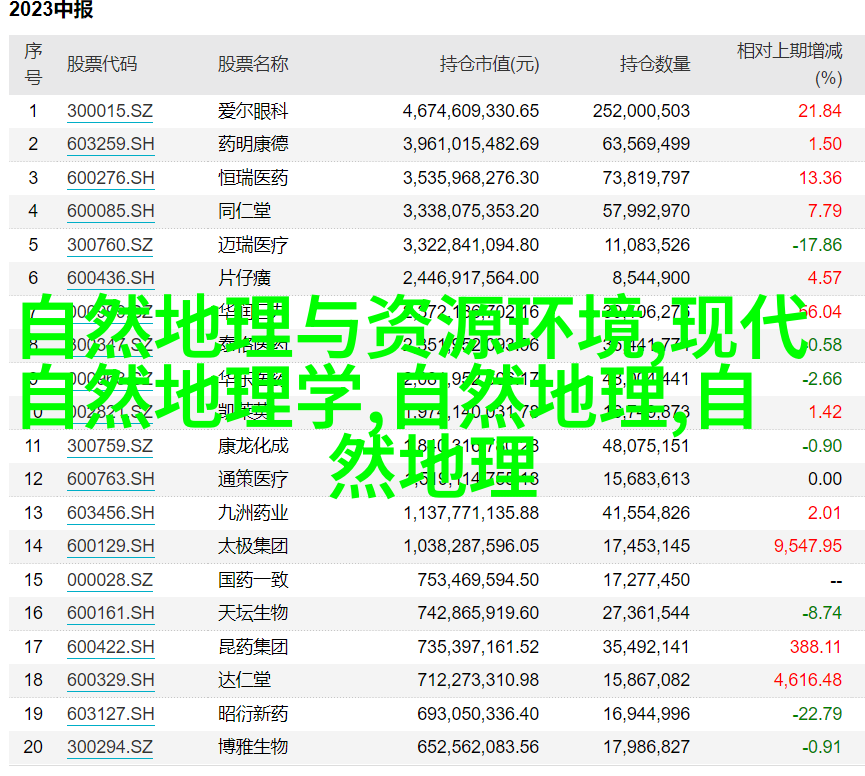Open stock code link 600422.SH
The height and width of the screenshot is (776, 865).
pos(110,647)
